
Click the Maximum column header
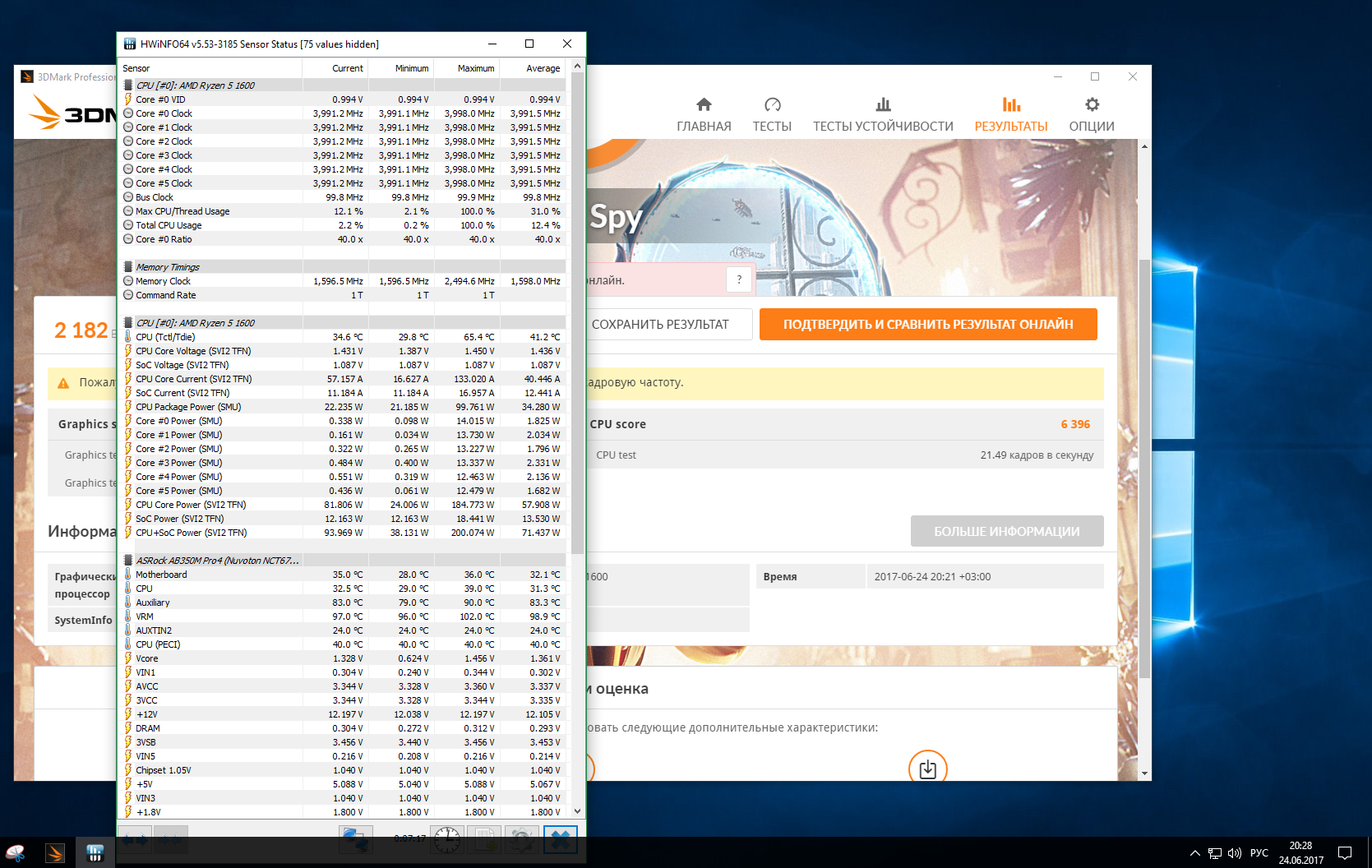(467, 68)
